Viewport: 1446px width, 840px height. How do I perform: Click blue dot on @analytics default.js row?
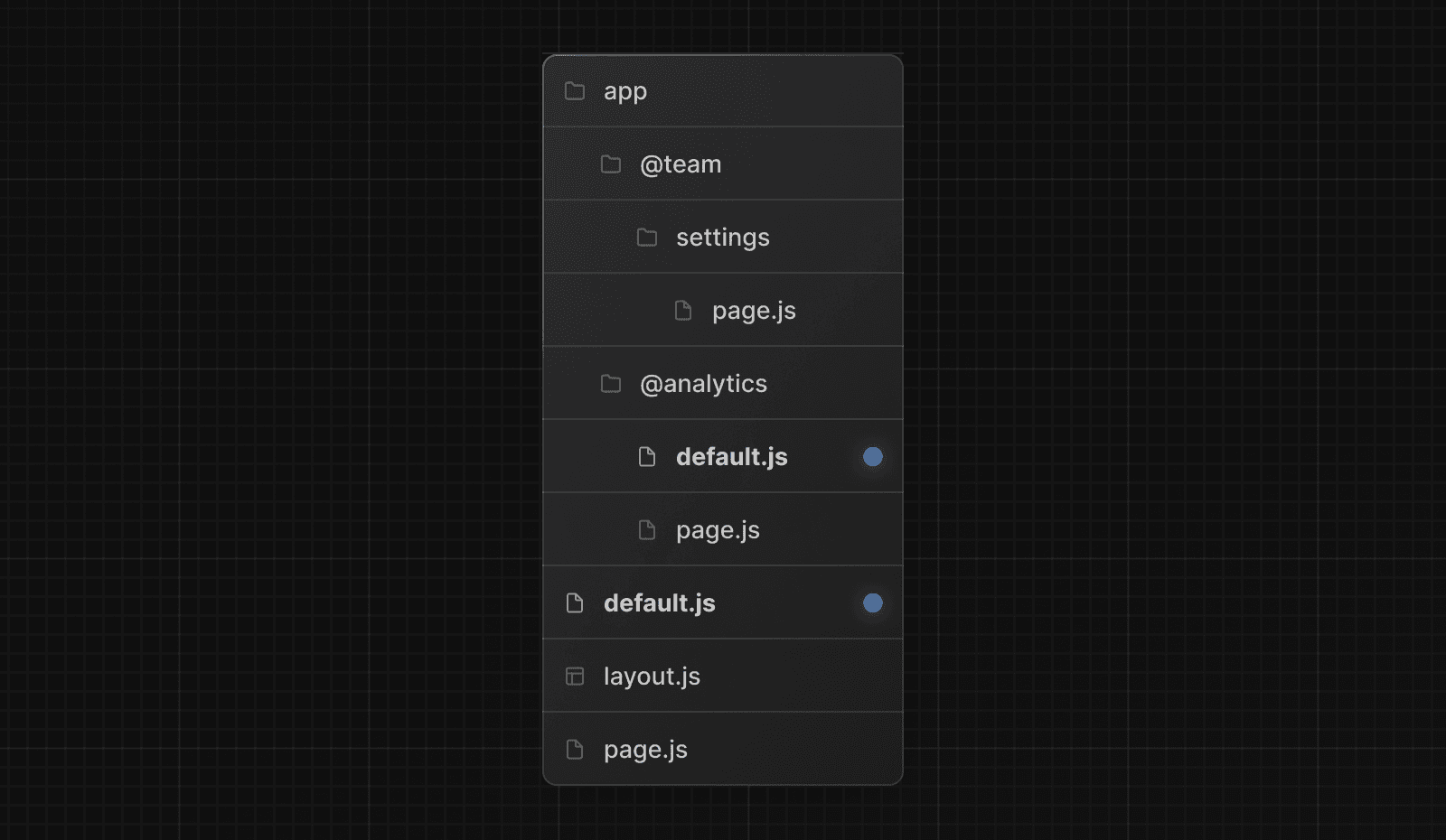(872, 457)
